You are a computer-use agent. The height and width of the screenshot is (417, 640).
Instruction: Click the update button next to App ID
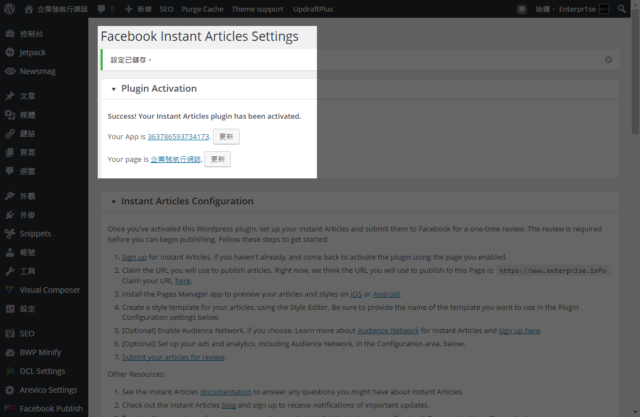[227, 136]
